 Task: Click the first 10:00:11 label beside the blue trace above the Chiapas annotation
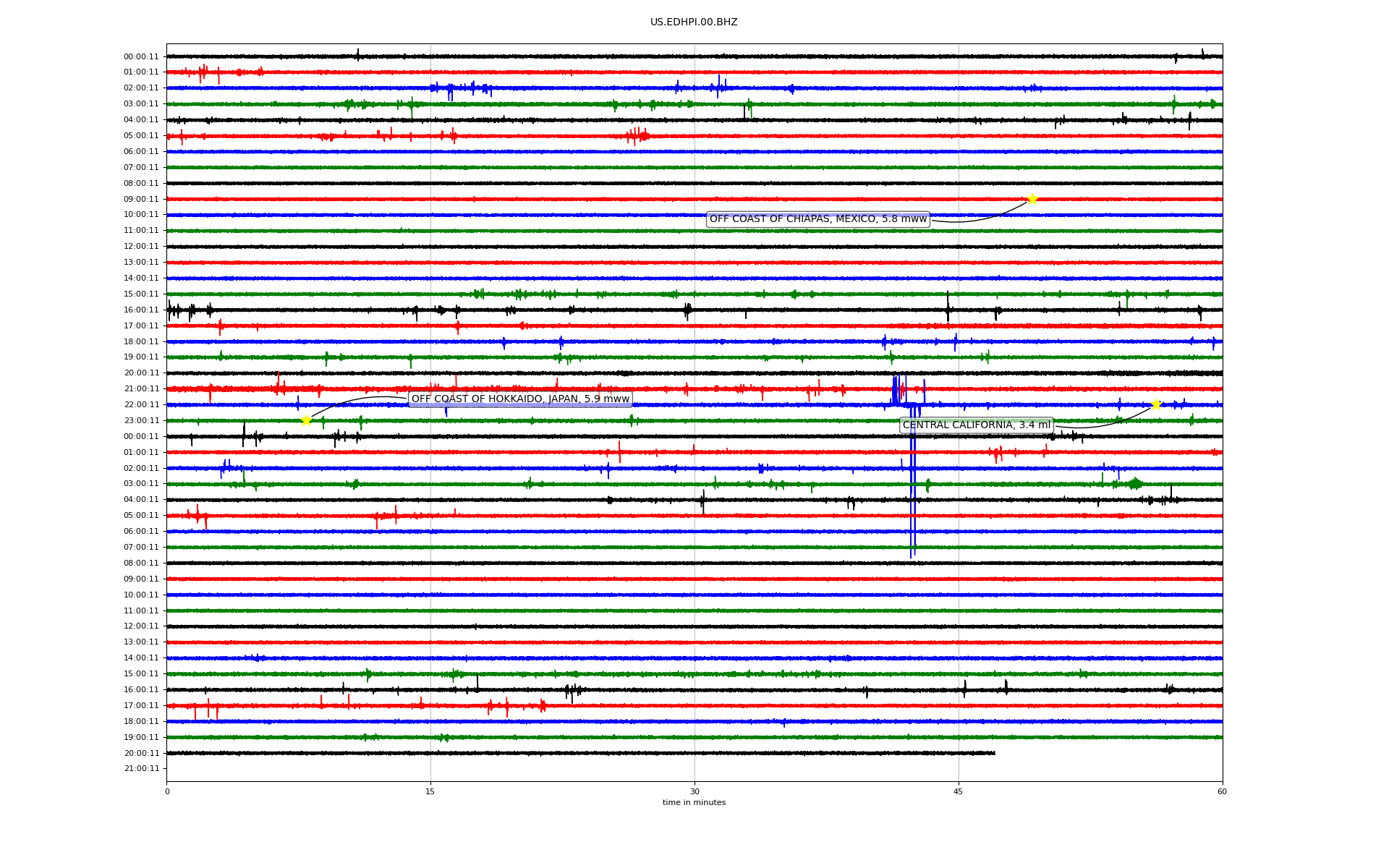pyautogui.click(x=141, y=215)
